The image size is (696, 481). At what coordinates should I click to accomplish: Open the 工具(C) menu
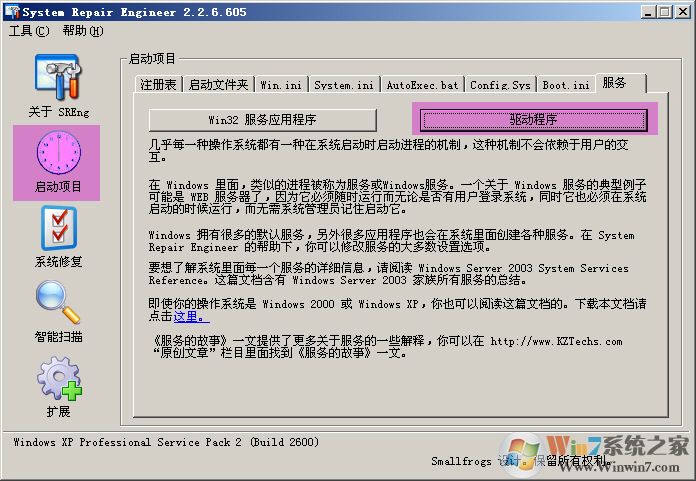(x=29, y=31)
